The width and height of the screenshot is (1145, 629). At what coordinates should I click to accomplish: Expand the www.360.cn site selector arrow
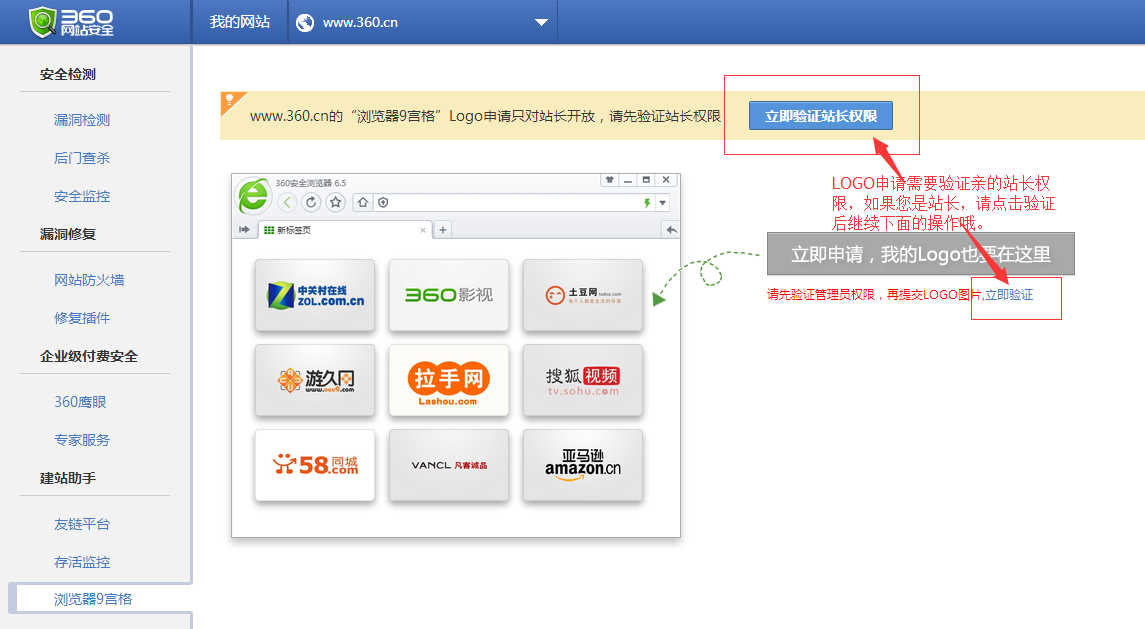[x=541, y=23]
